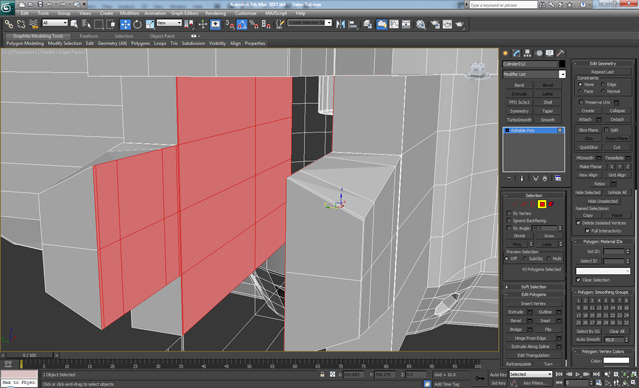Click the Repeat Last button

[x=602, y=72]
